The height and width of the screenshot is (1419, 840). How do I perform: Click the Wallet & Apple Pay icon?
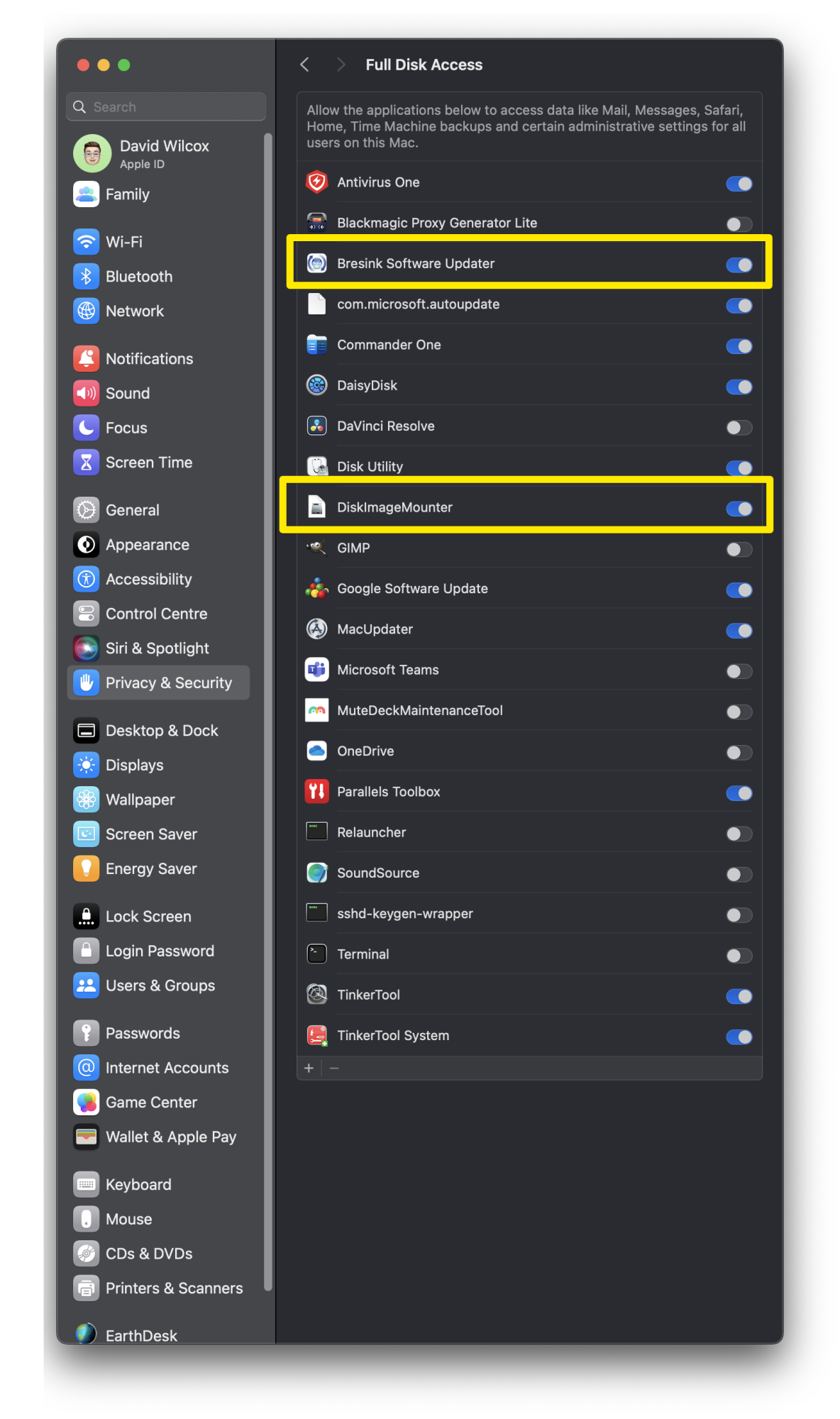click(x=86, y=1137)
